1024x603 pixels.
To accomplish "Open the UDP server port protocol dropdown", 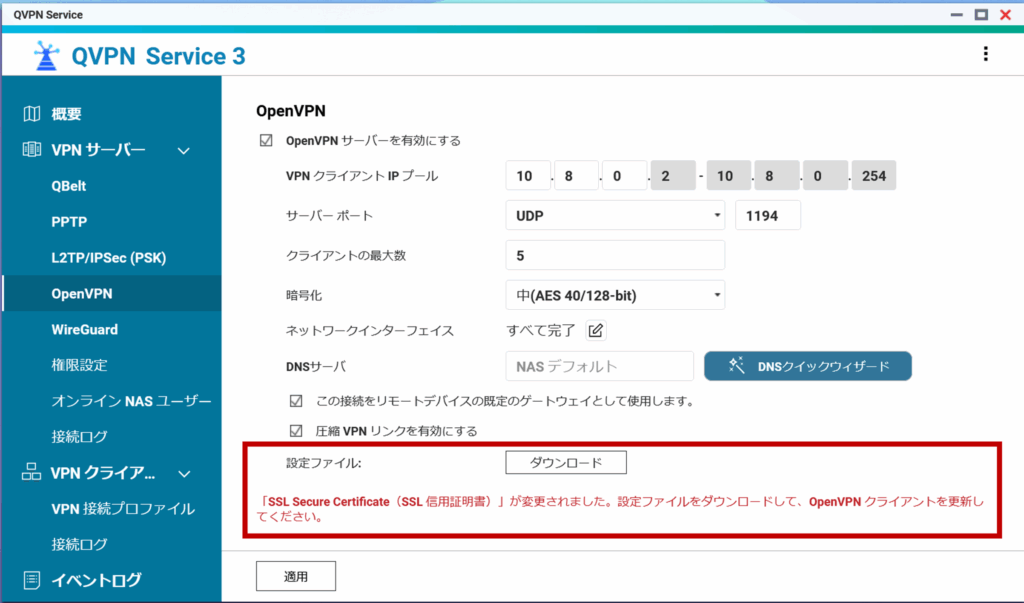I will coord(615,215).
